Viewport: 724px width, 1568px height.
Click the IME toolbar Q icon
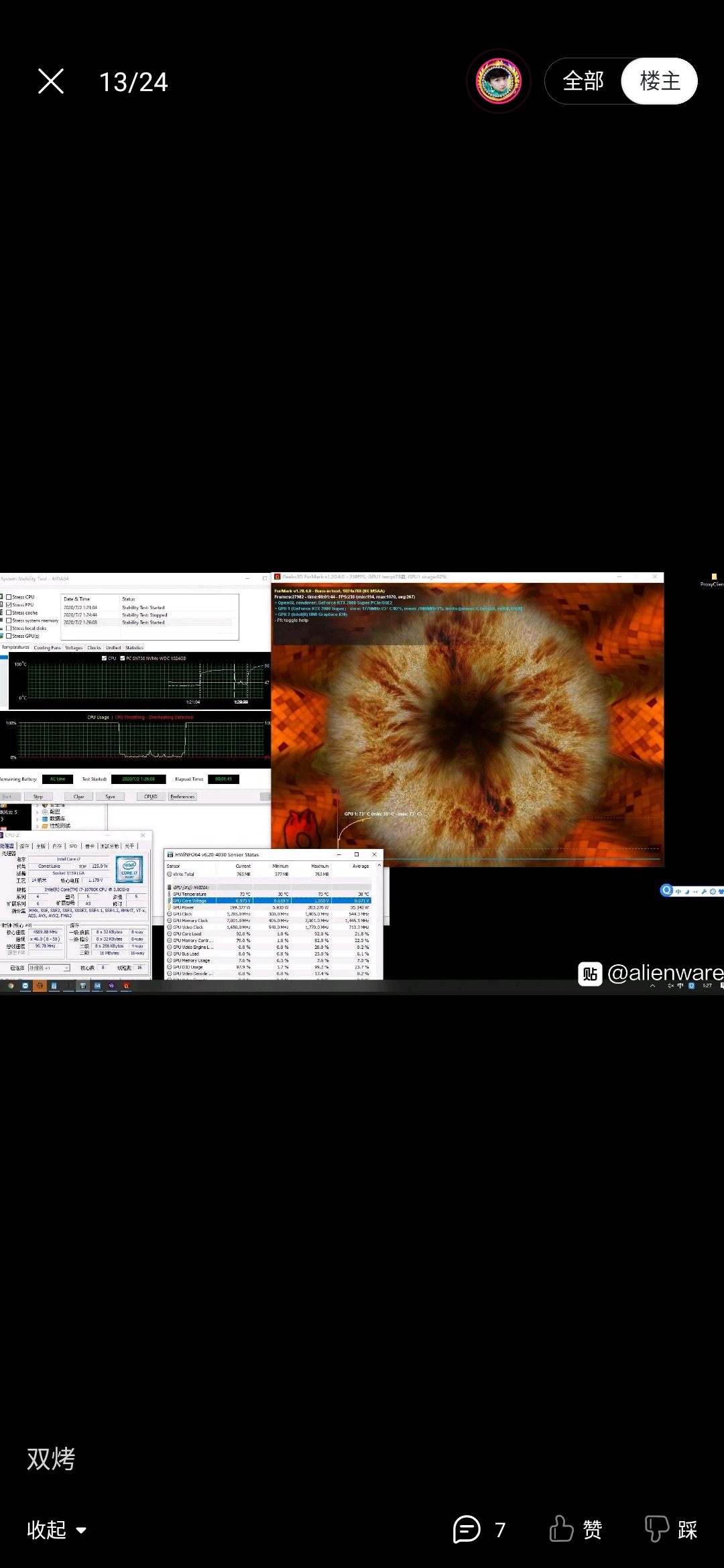click(x=666, y=890)
